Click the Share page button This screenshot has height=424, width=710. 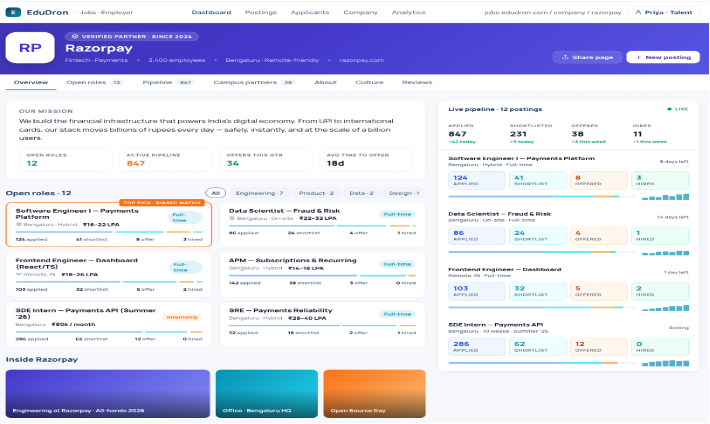coord(587,57)
